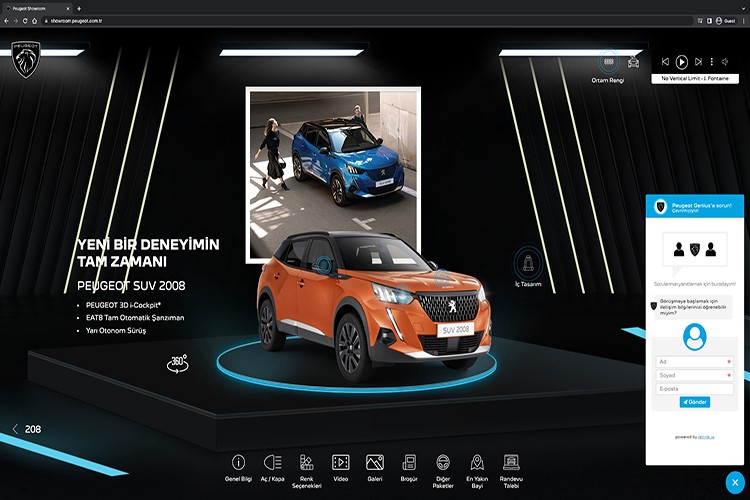750x500 pixels.
Task: Click the Soyad surname input field
Action: [695, 375]
